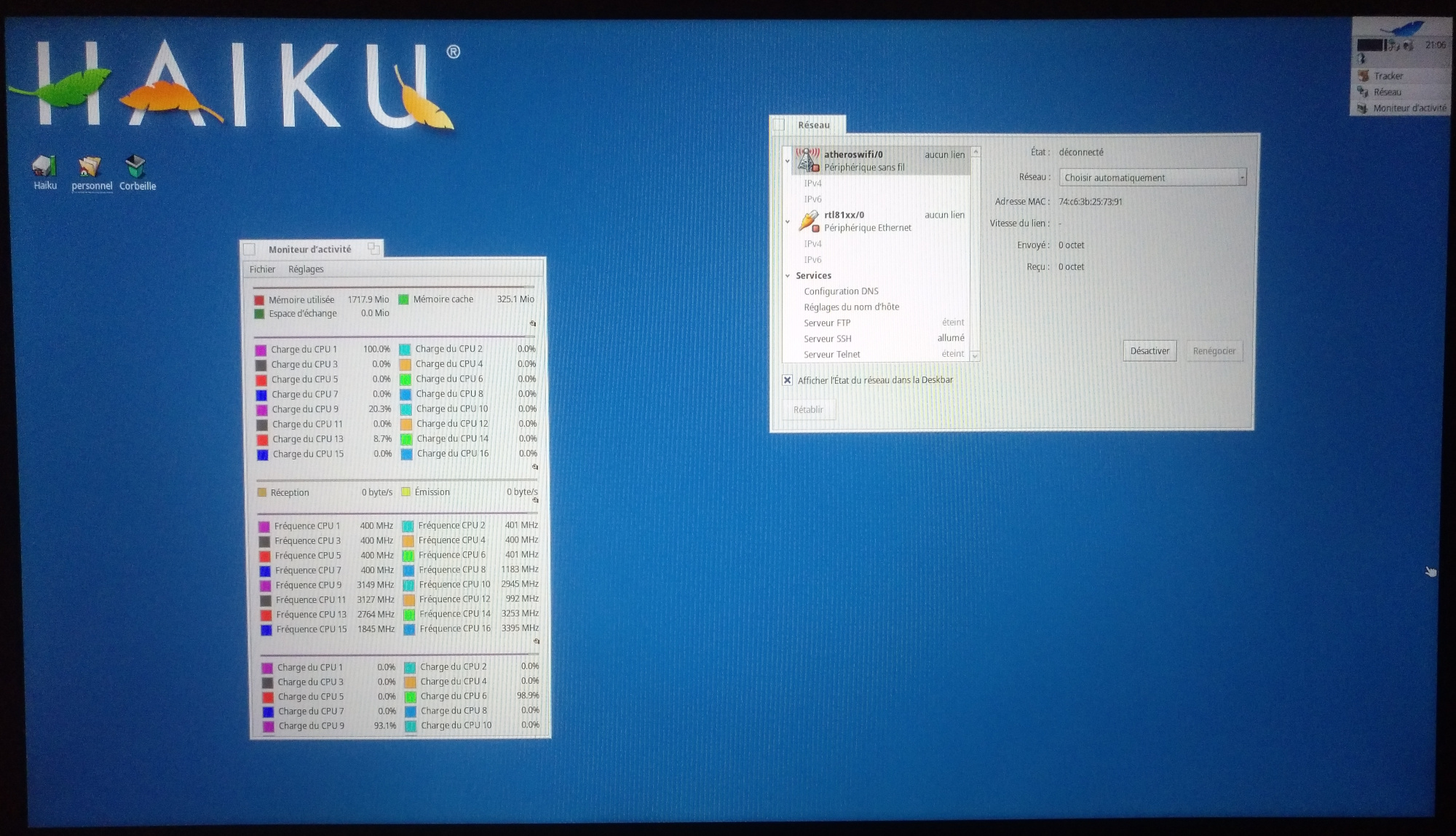Open the Réglages menu
The width and height of the screenshot is (1456, 836).
[x=306, y=269]
